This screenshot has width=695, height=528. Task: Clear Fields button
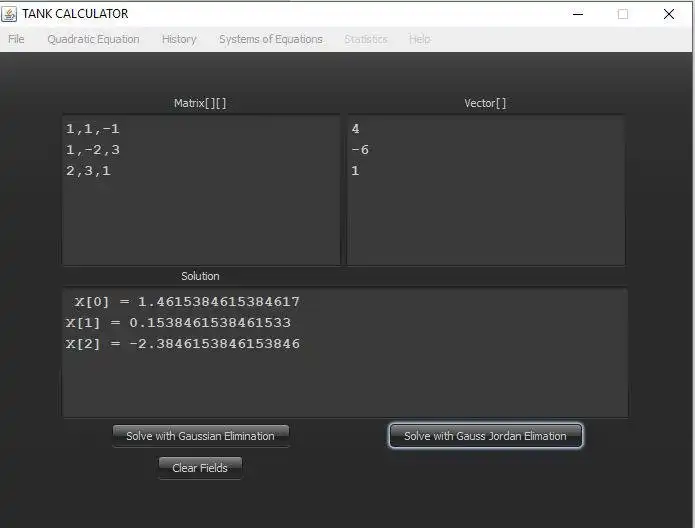point(200,468)
